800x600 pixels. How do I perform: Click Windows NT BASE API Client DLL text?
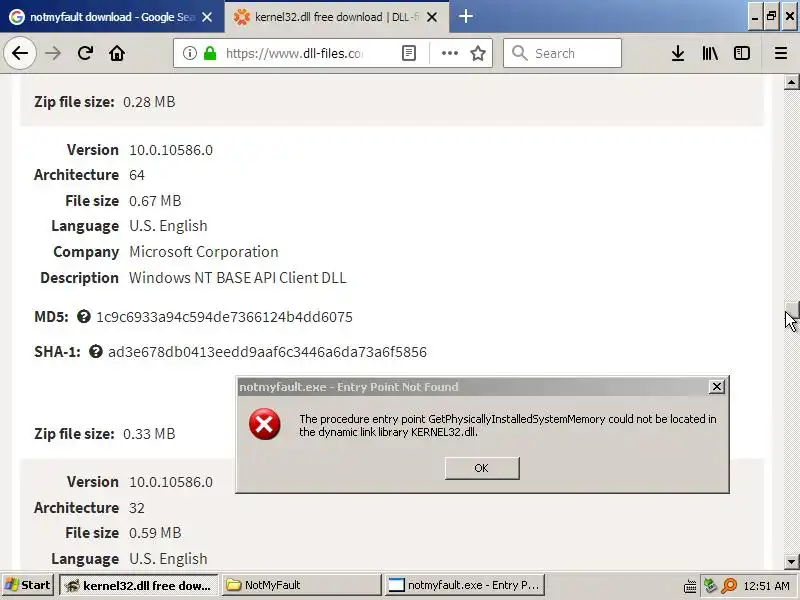(x=238, y=278)
